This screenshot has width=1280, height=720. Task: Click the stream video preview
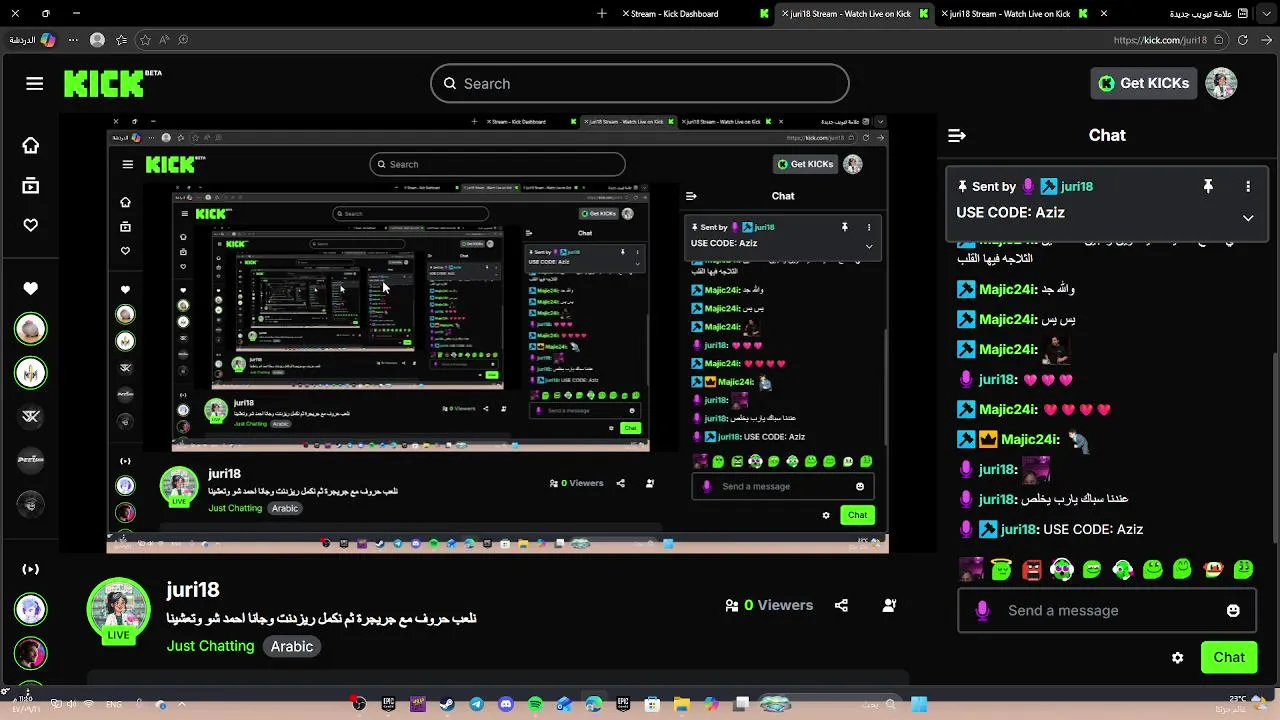(497, 333)
